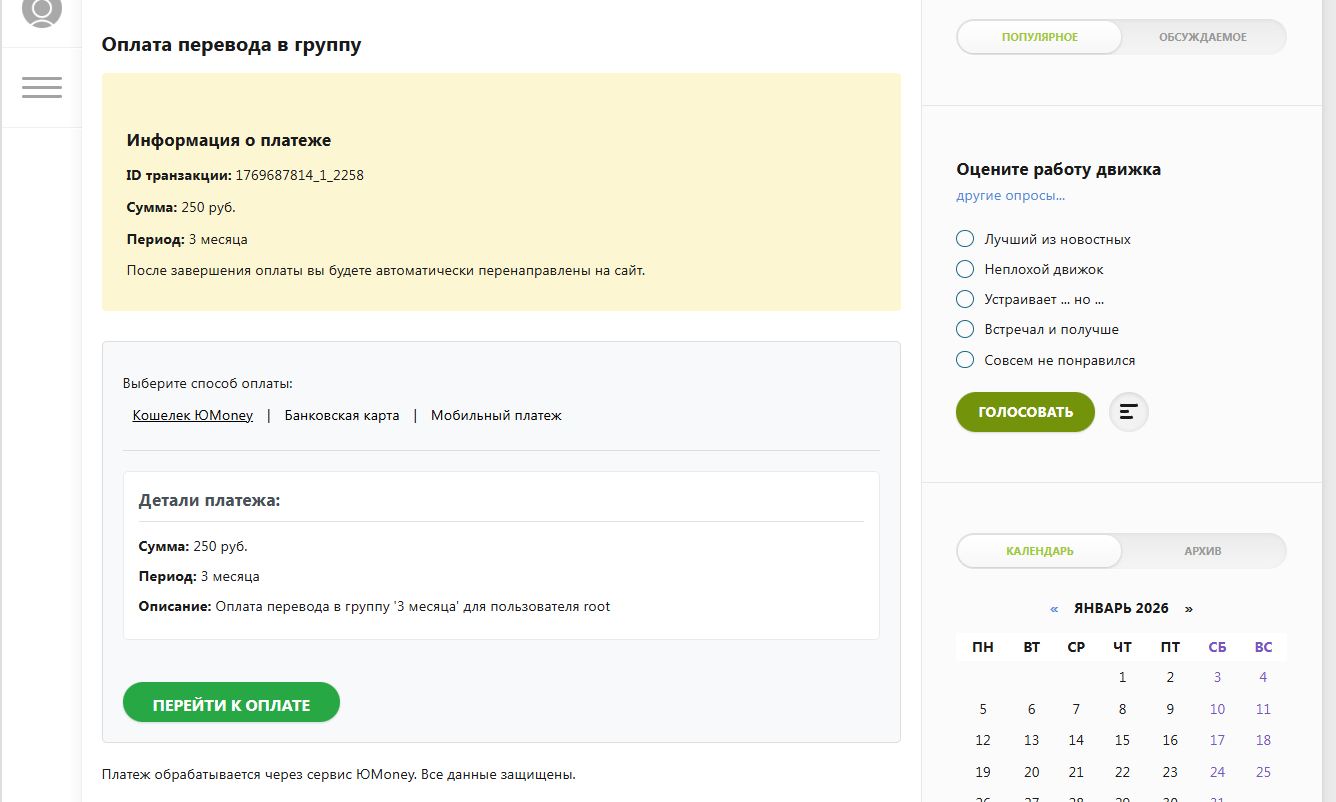1336x802 pixels.
Task: Pick 'Совсем не понравился' poll option
Action: [965, 360]
